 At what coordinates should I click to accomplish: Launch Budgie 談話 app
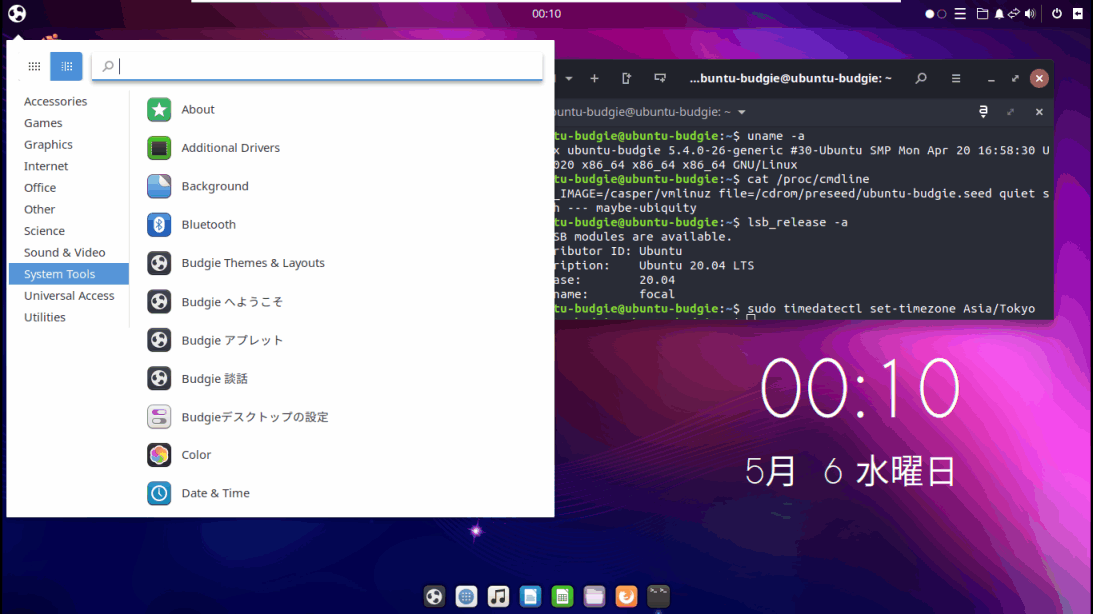(342, 378)
